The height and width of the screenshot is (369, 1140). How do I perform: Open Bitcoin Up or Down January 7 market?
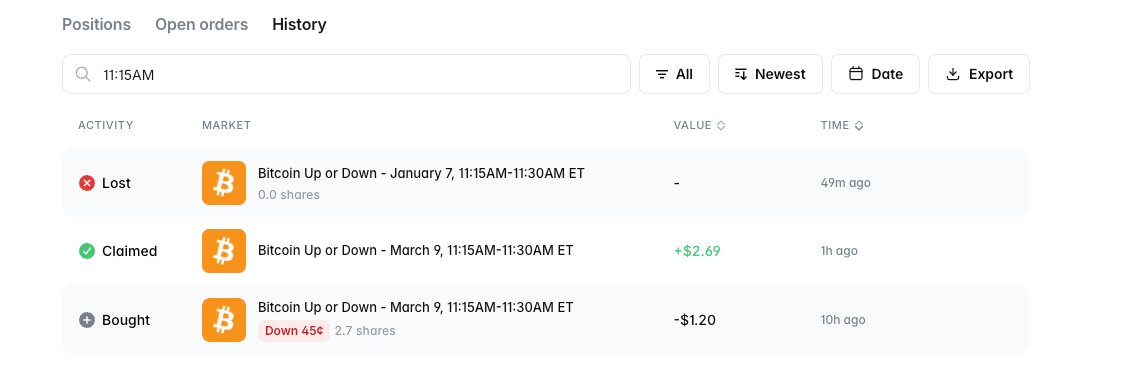tap(421, 174)
